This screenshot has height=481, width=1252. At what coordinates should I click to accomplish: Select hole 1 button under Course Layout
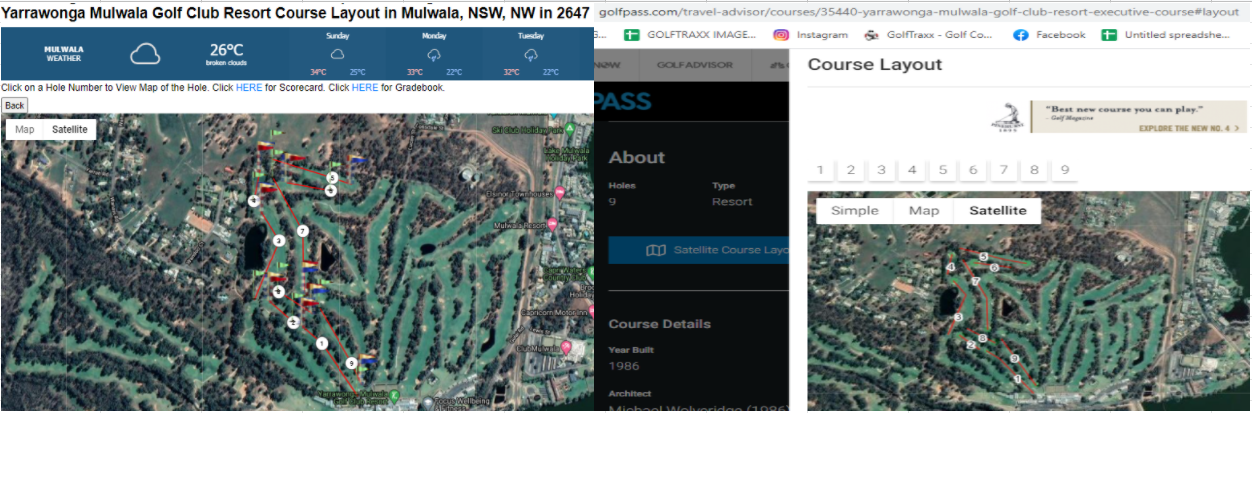pos(820,170)
